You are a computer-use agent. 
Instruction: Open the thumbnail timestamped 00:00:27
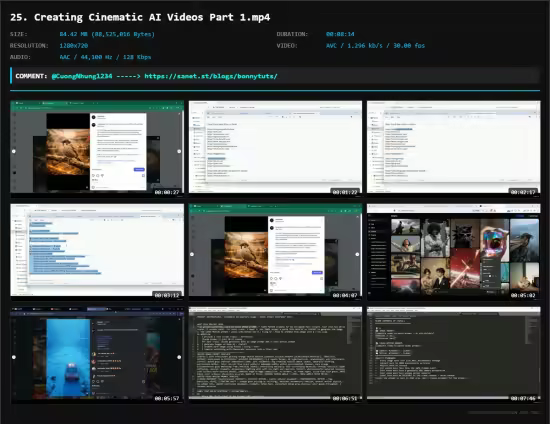click(x=97, y=148)
